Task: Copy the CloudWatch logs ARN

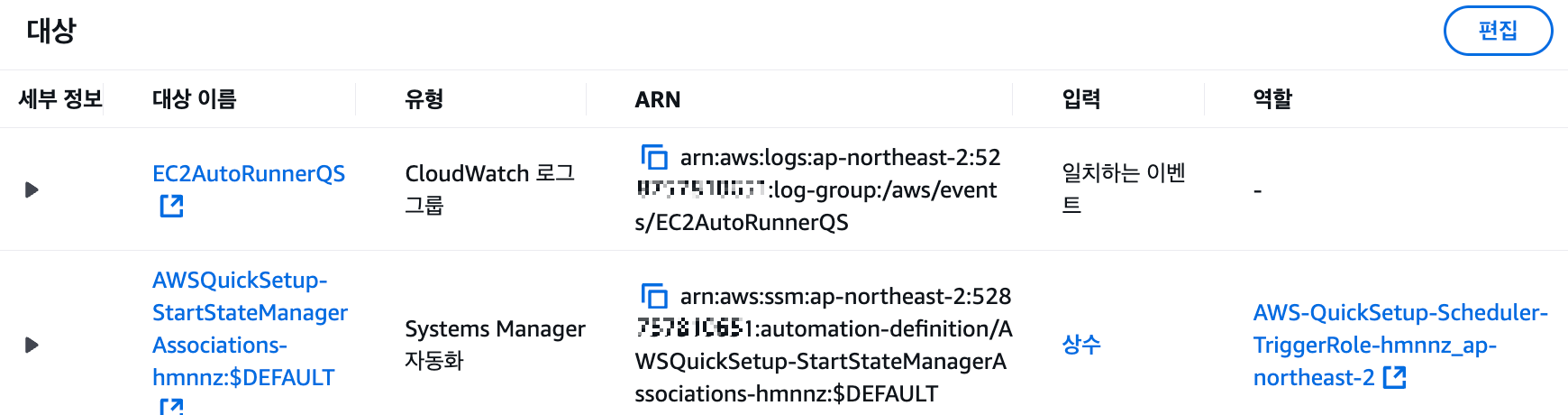Action: pyautogui.click(x=654, y=157)
